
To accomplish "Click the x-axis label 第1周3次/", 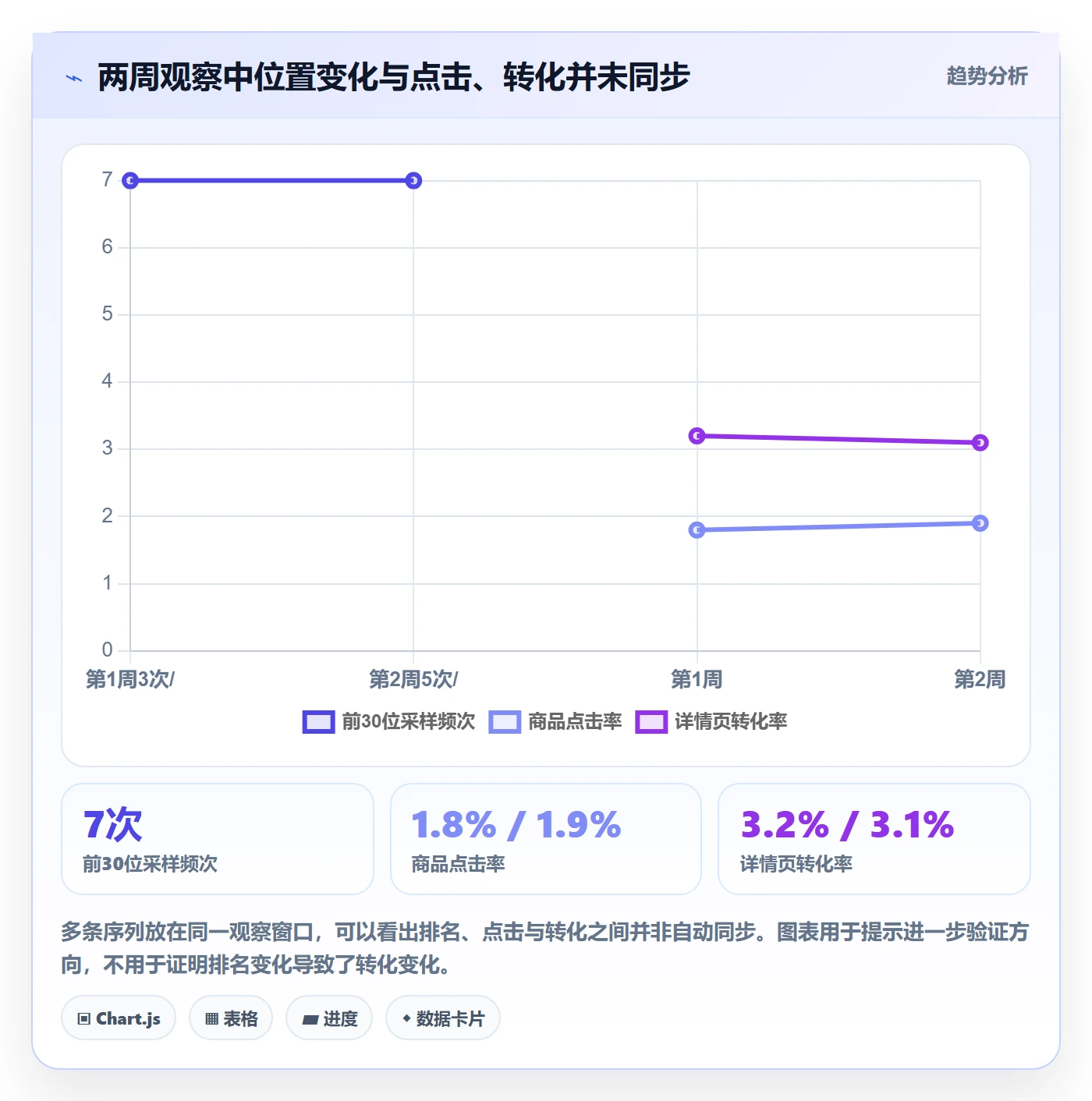I will (x=130, y=679).
